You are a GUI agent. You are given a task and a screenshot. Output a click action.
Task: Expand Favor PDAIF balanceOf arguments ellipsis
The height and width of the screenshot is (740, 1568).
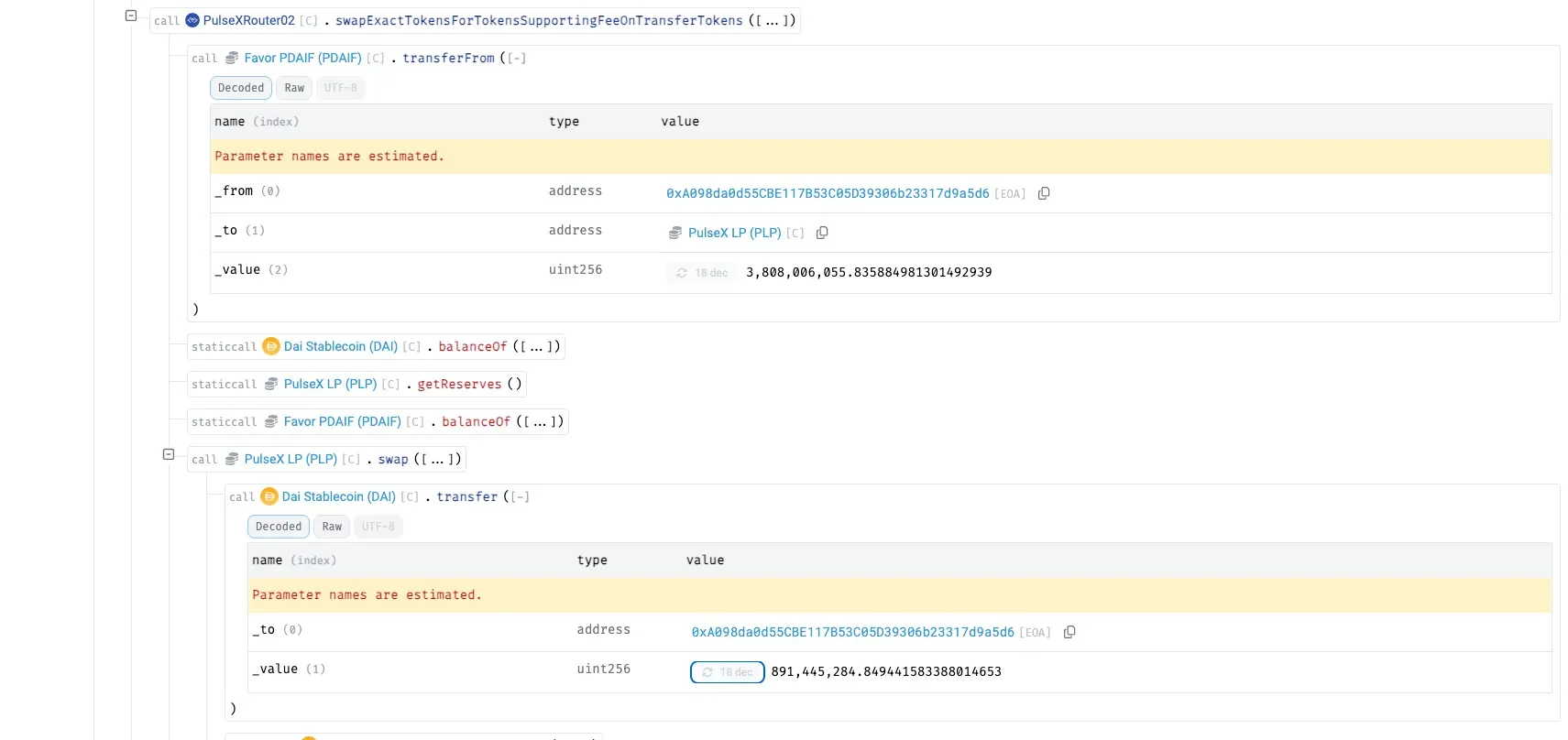(x=540, y=421)
